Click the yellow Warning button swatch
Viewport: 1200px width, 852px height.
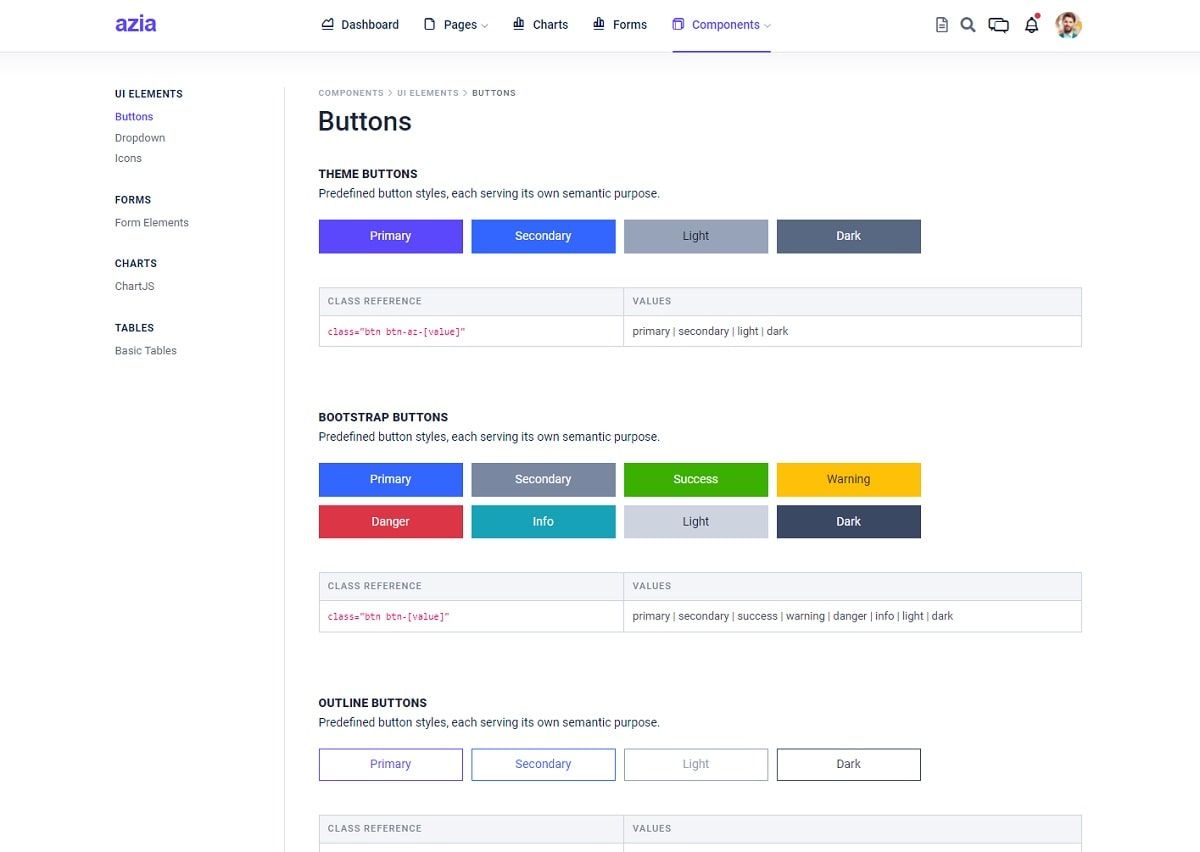point(848,479)
